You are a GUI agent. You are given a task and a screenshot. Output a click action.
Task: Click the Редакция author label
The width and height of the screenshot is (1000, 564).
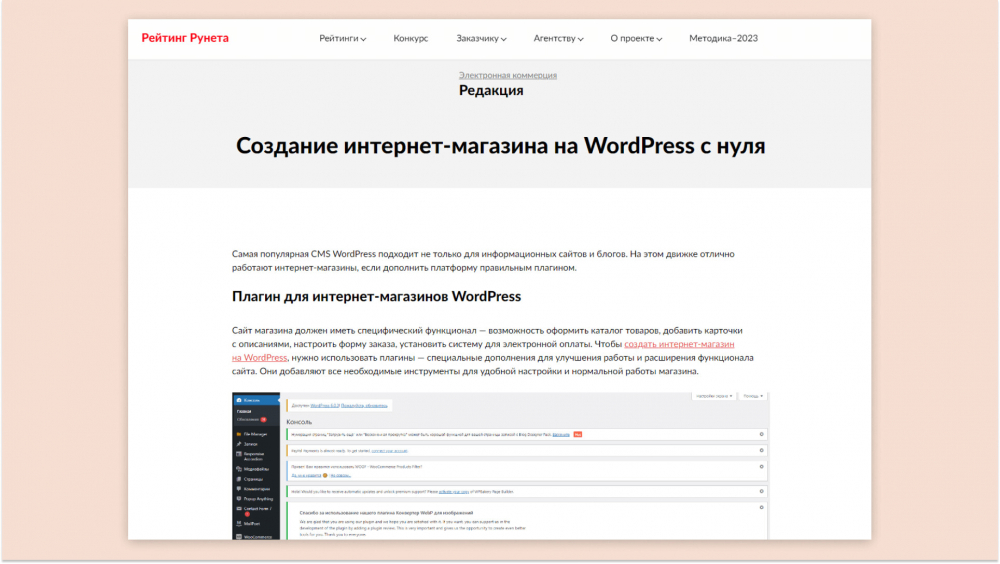point(491,91)
